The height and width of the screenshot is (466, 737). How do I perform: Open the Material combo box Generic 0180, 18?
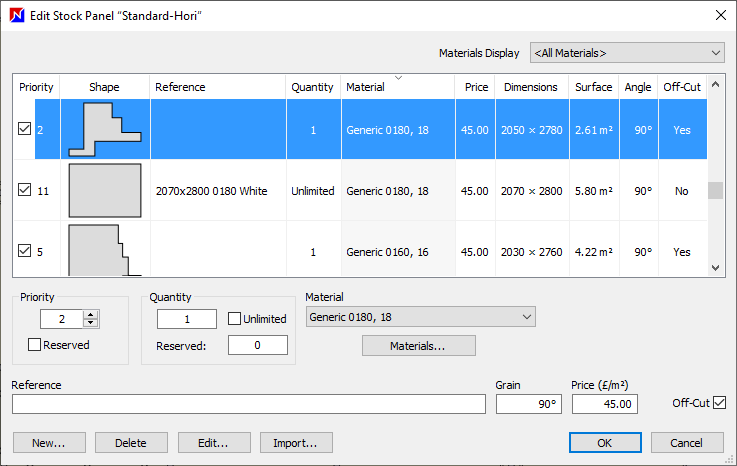point(420,317)
